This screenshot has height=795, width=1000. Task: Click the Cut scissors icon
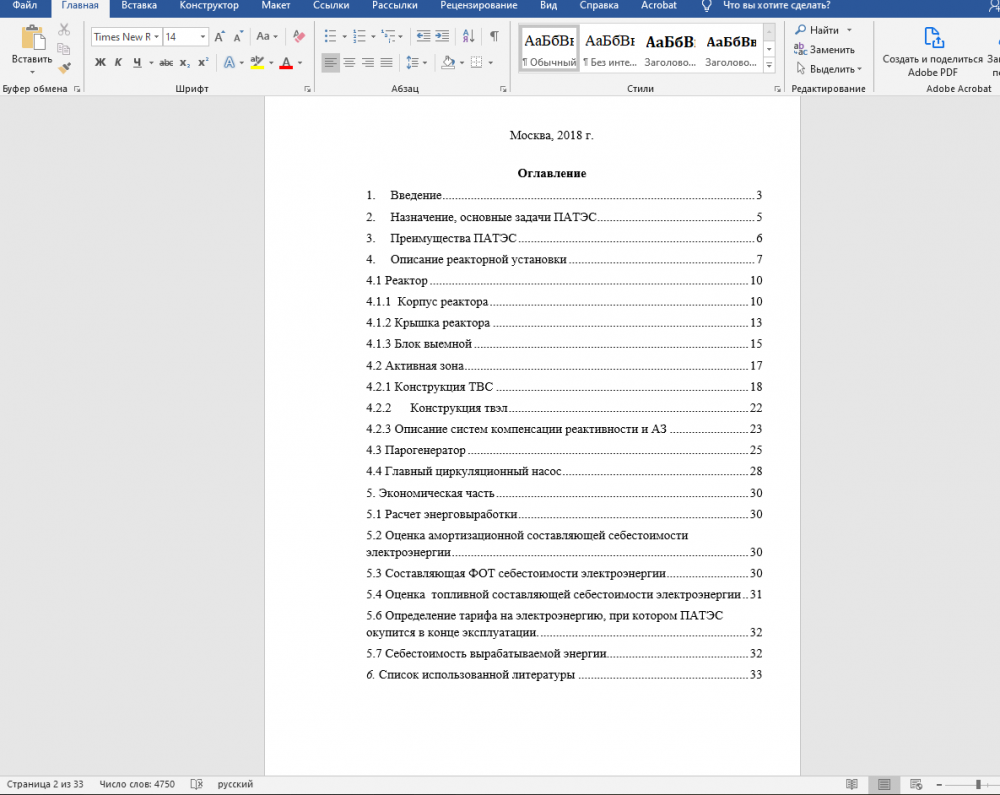coord(64,30)
